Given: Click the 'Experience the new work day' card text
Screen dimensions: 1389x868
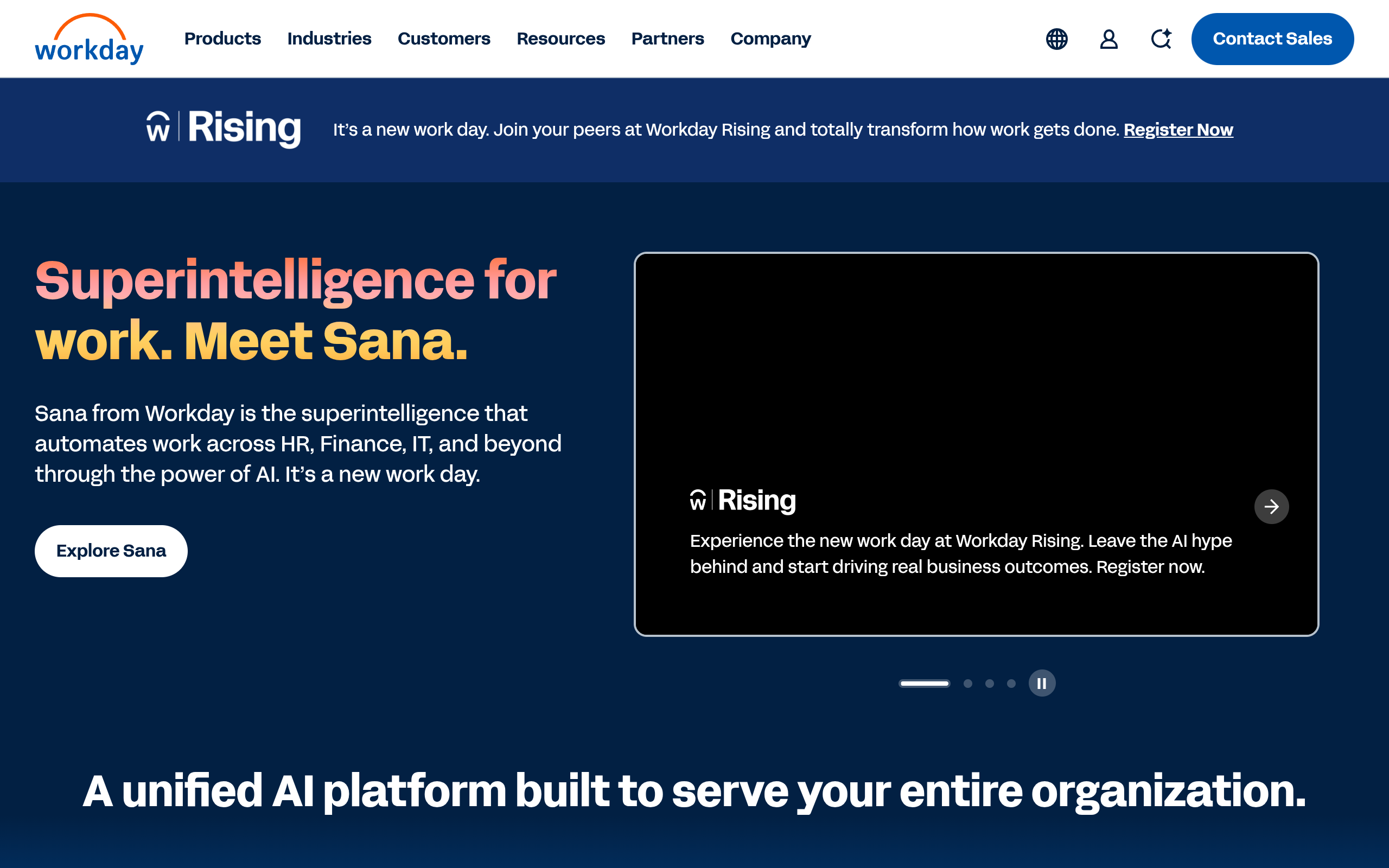Looking at the screenshot, I should 961,553.
